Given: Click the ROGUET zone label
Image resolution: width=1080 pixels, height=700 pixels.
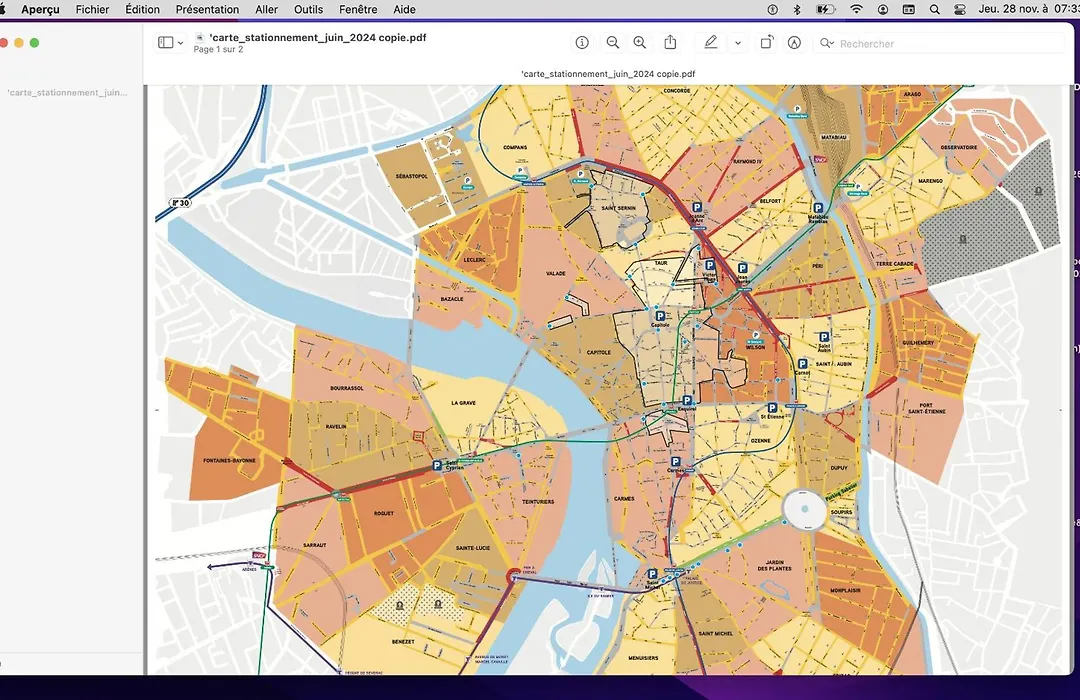Looking at the screenshot, I should pyautogui.click(x=384, y=513).
